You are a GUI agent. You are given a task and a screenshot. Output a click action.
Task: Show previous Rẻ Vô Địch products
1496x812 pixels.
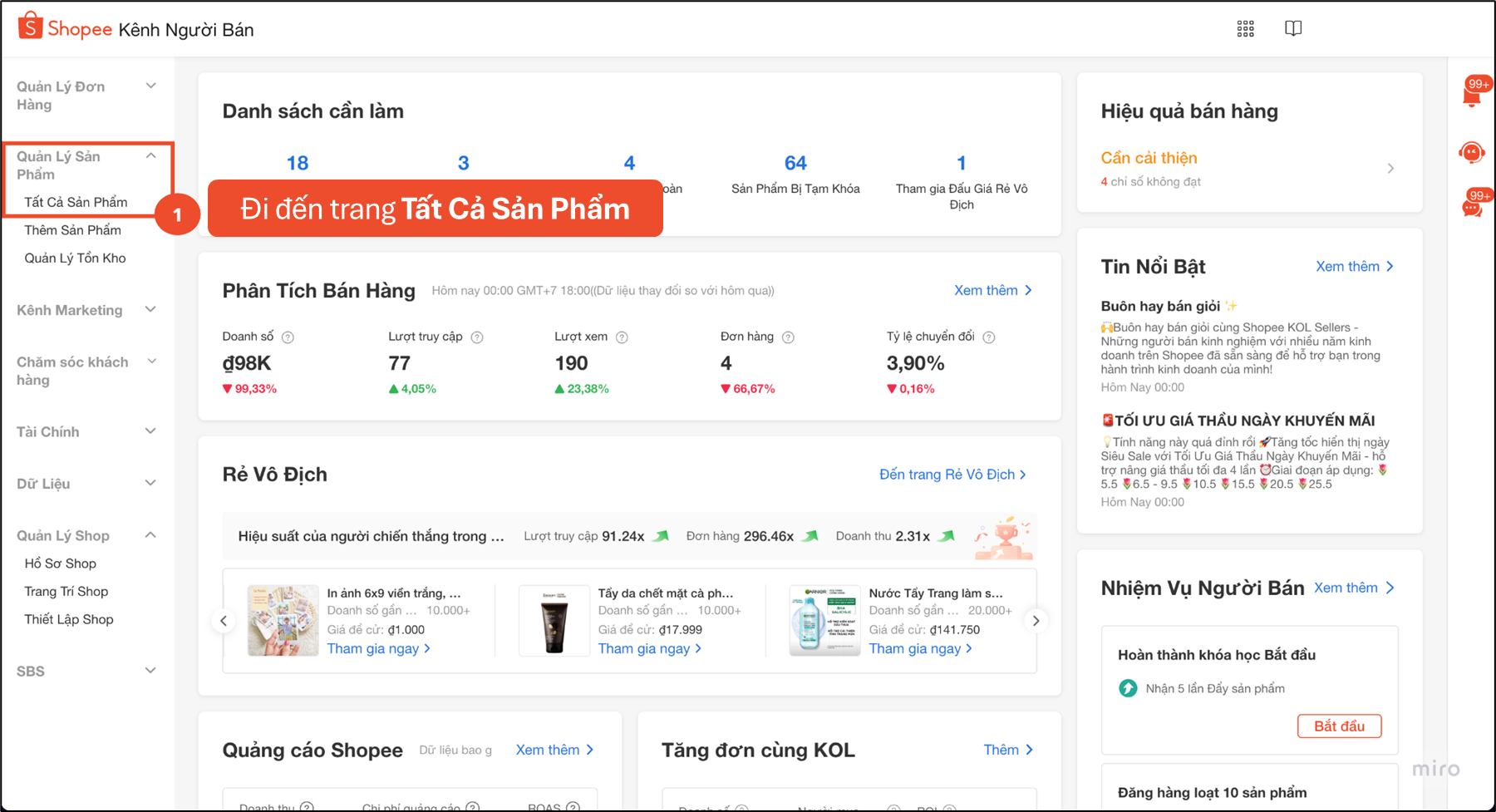(224, 621)
